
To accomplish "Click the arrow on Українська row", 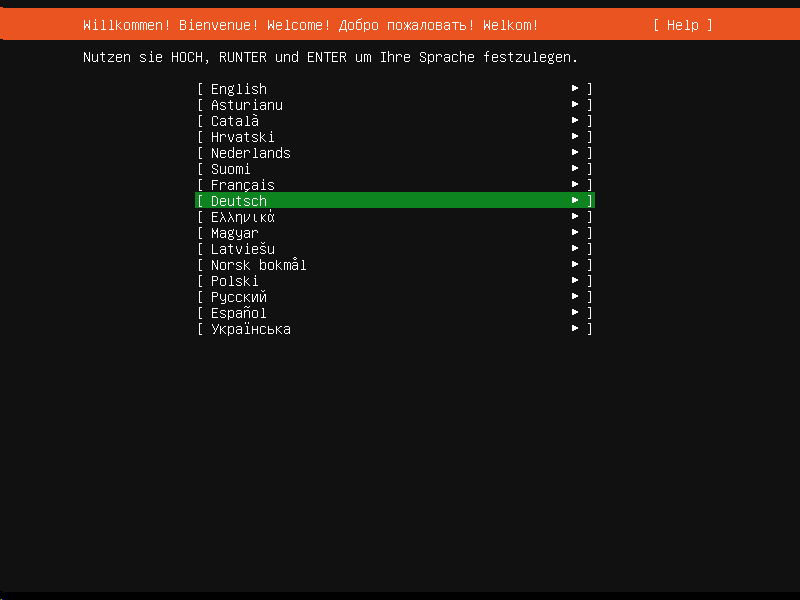I will tap(575, 329).
